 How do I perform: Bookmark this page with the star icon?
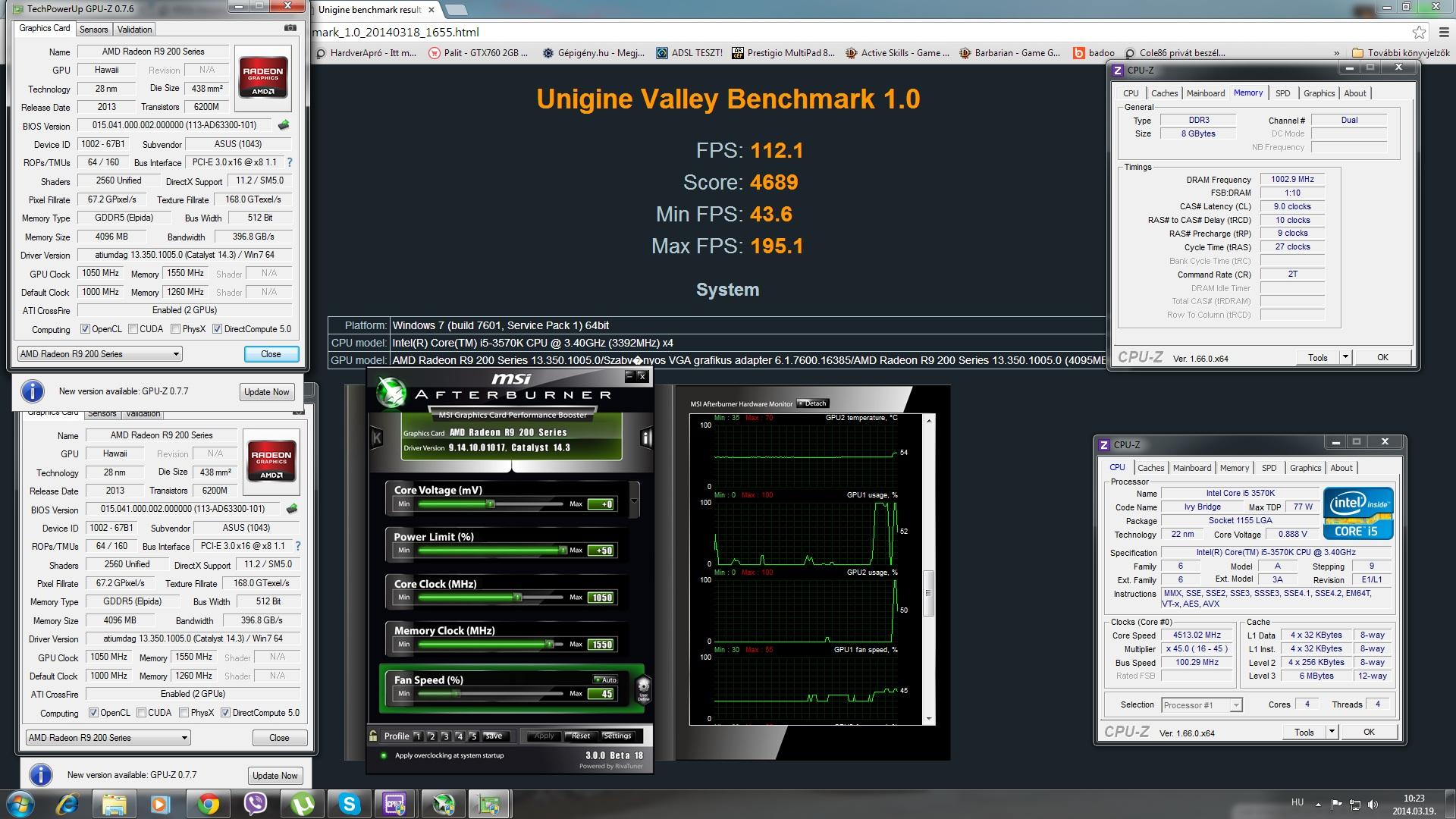[1419, 32]
